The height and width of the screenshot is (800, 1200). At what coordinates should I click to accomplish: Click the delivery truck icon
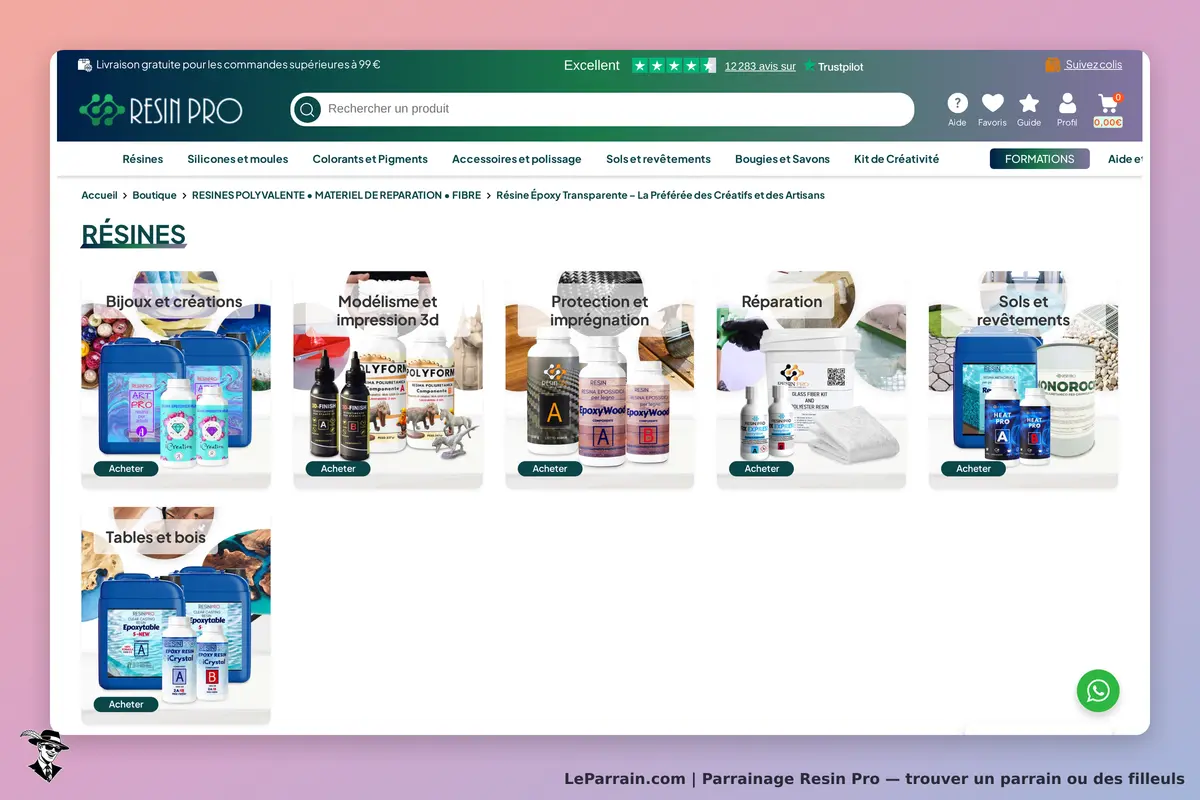85,65
